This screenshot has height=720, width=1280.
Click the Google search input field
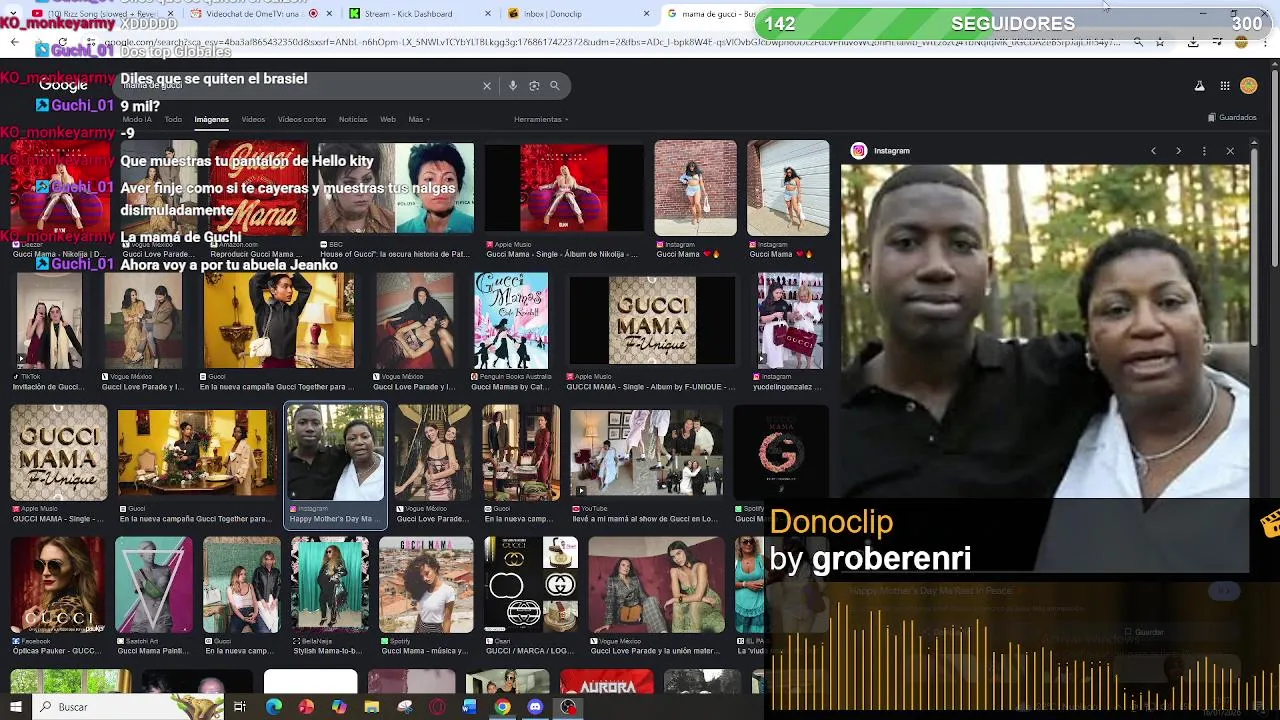click(x=300, y=86)
